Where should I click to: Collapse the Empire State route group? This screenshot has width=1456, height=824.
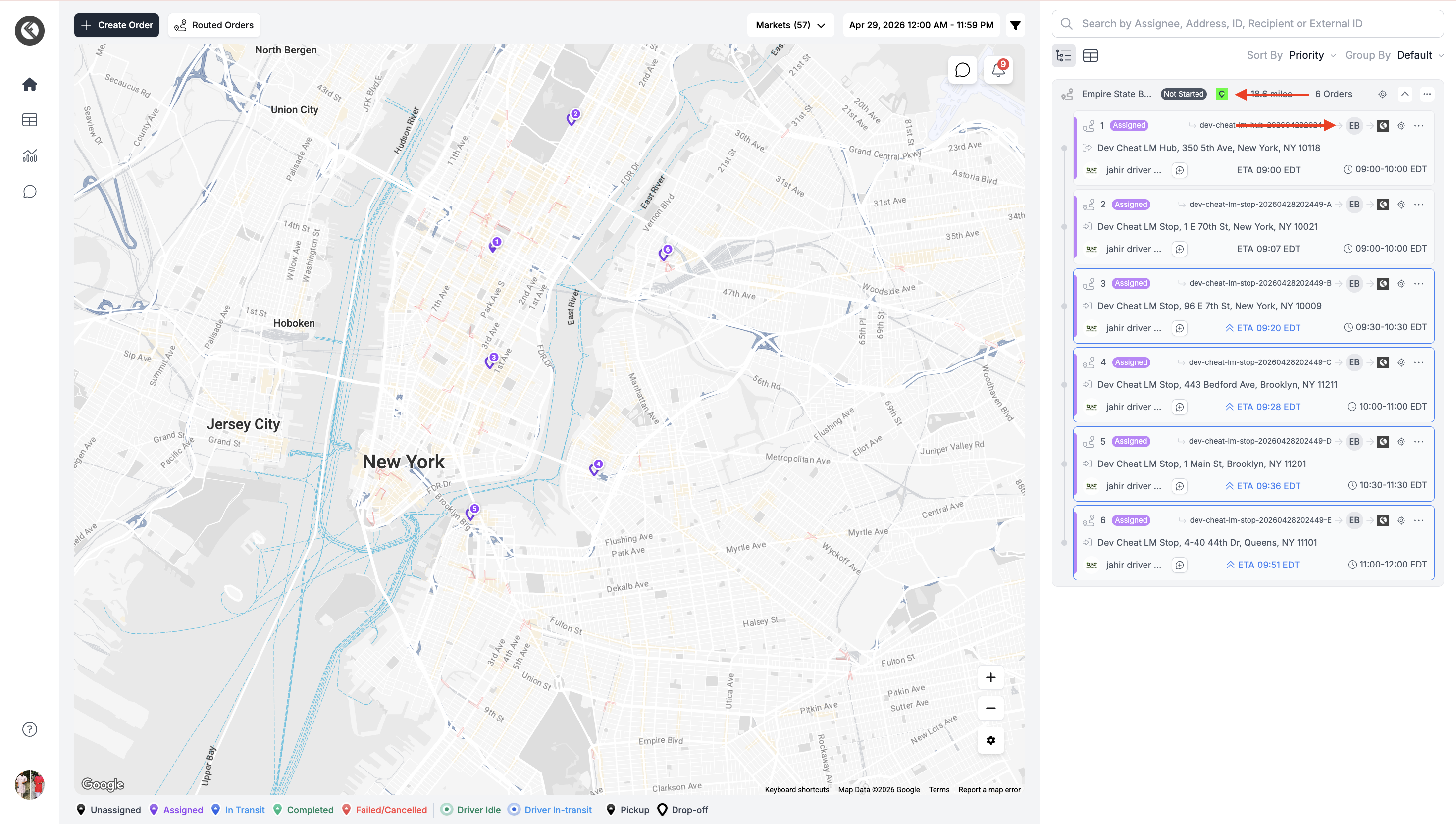tap(1404, 94)
